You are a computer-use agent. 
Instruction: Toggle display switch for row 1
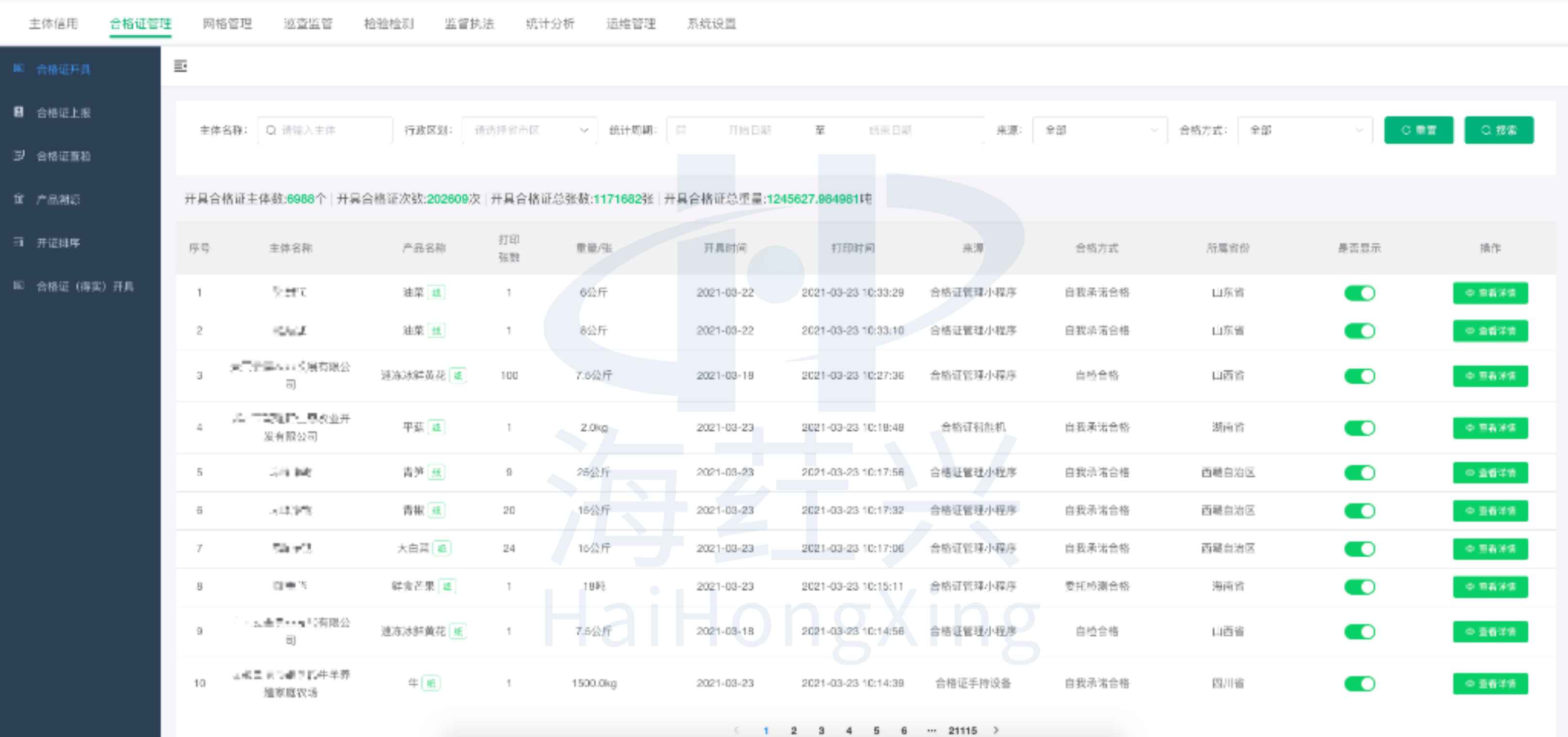point(1359,293)
